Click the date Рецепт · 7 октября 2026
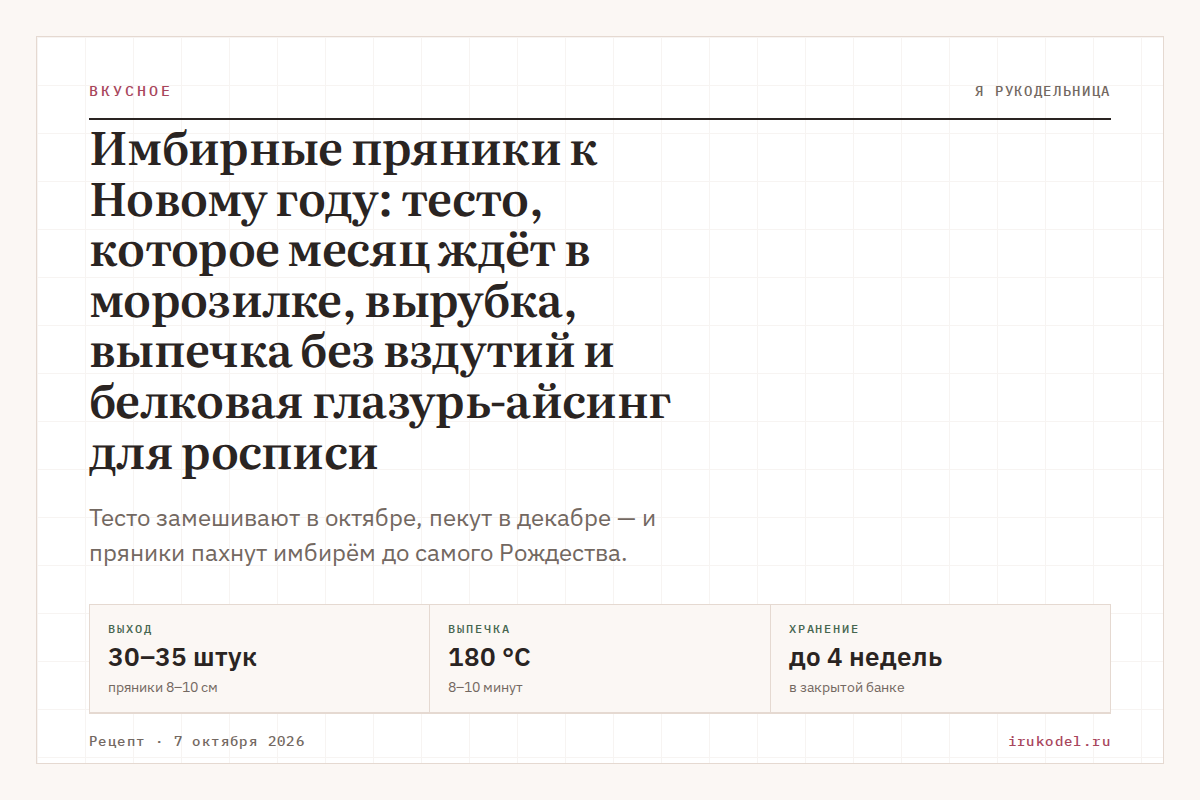1200x800 pixels. pos(197,741)
